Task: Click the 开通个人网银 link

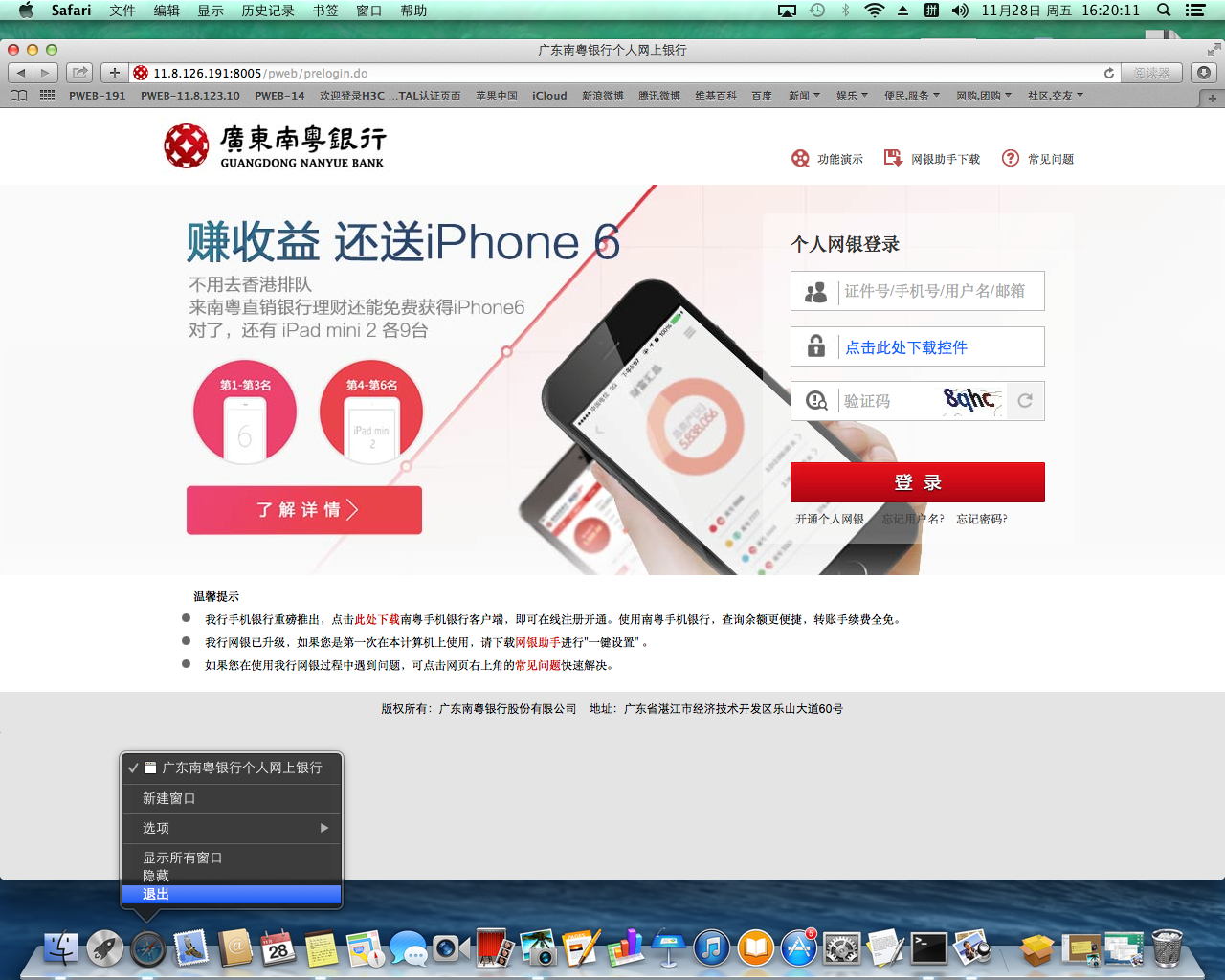Action: (830, 519)
